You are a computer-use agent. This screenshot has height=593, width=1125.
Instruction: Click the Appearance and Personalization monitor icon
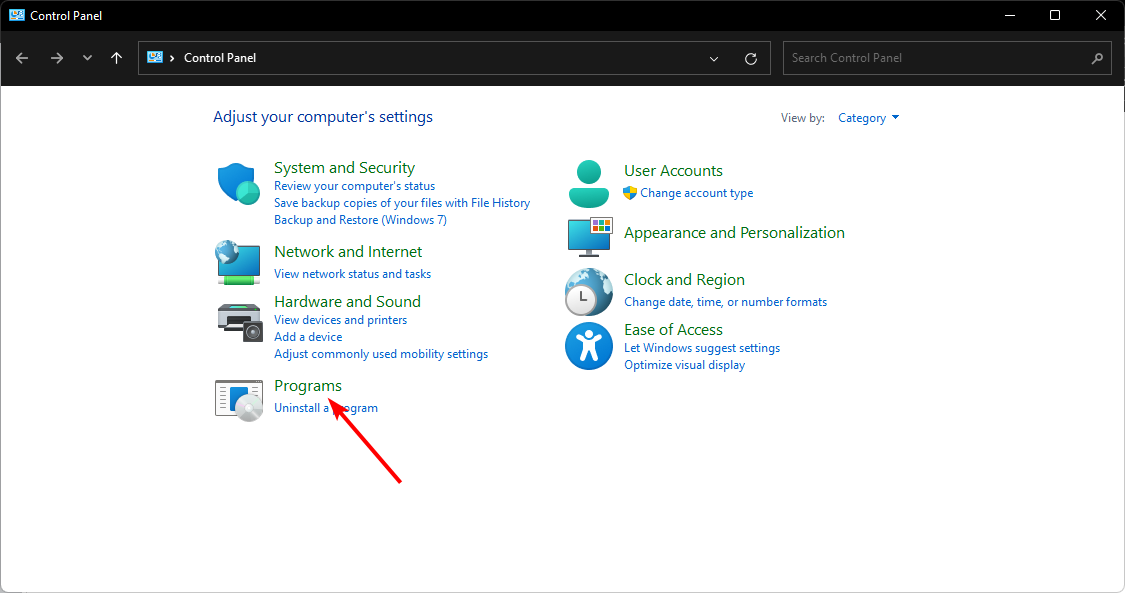pyautogui.click(x=589, y=236)
